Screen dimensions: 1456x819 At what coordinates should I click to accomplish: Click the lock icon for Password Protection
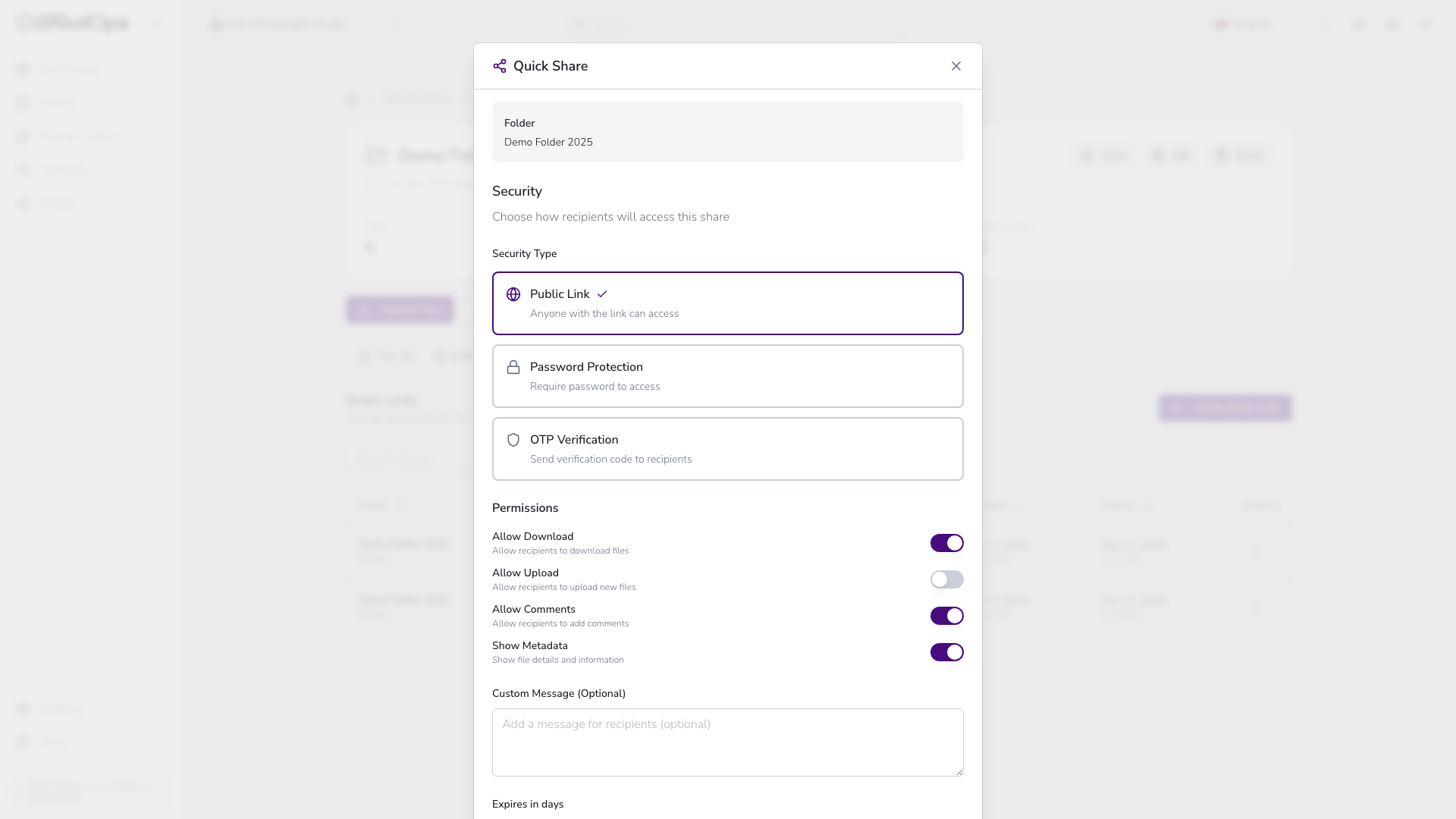(x=513, y=367)
